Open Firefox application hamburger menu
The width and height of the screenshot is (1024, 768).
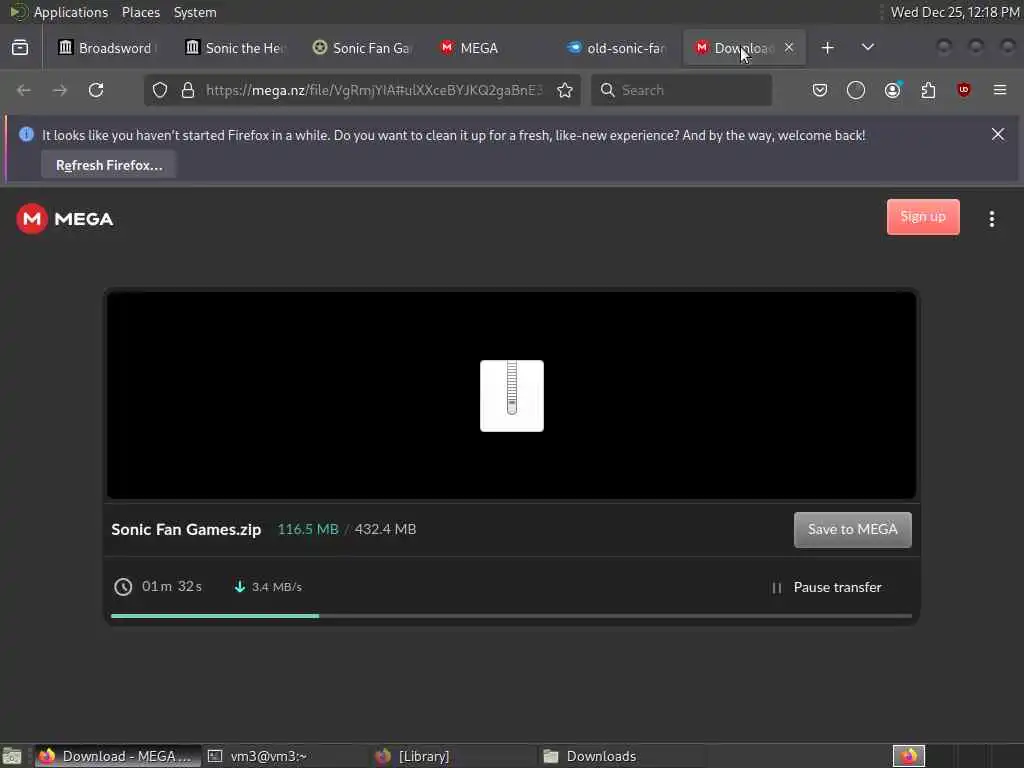pyautogui.click(x=1000, y=90)
